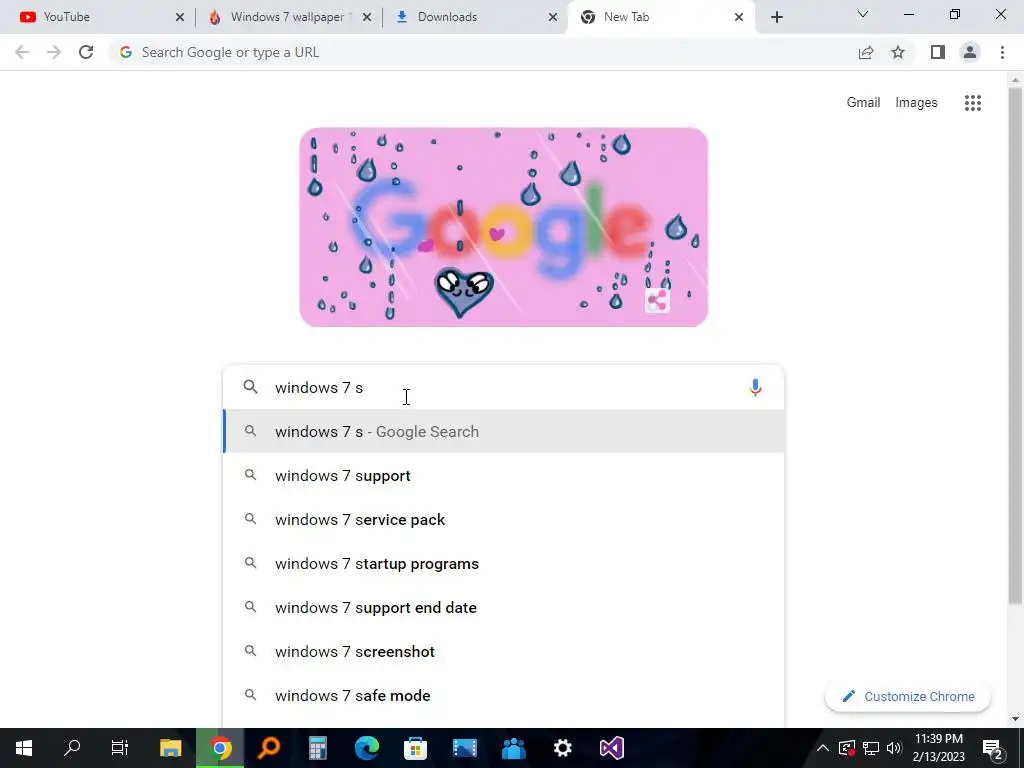Open Microsoft Store from taskbar

click(415, 748)
